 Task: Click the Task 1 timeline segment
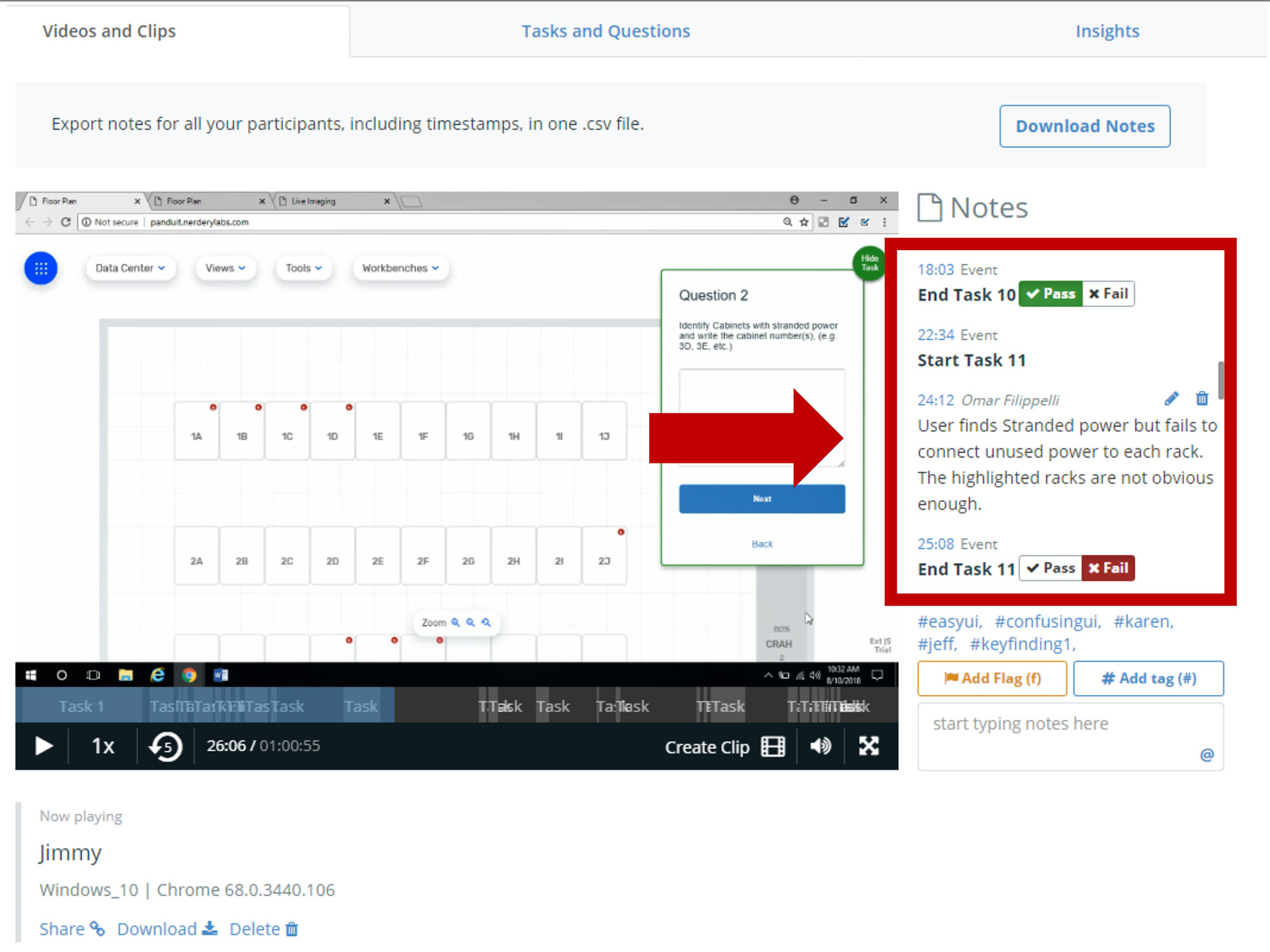81,706
